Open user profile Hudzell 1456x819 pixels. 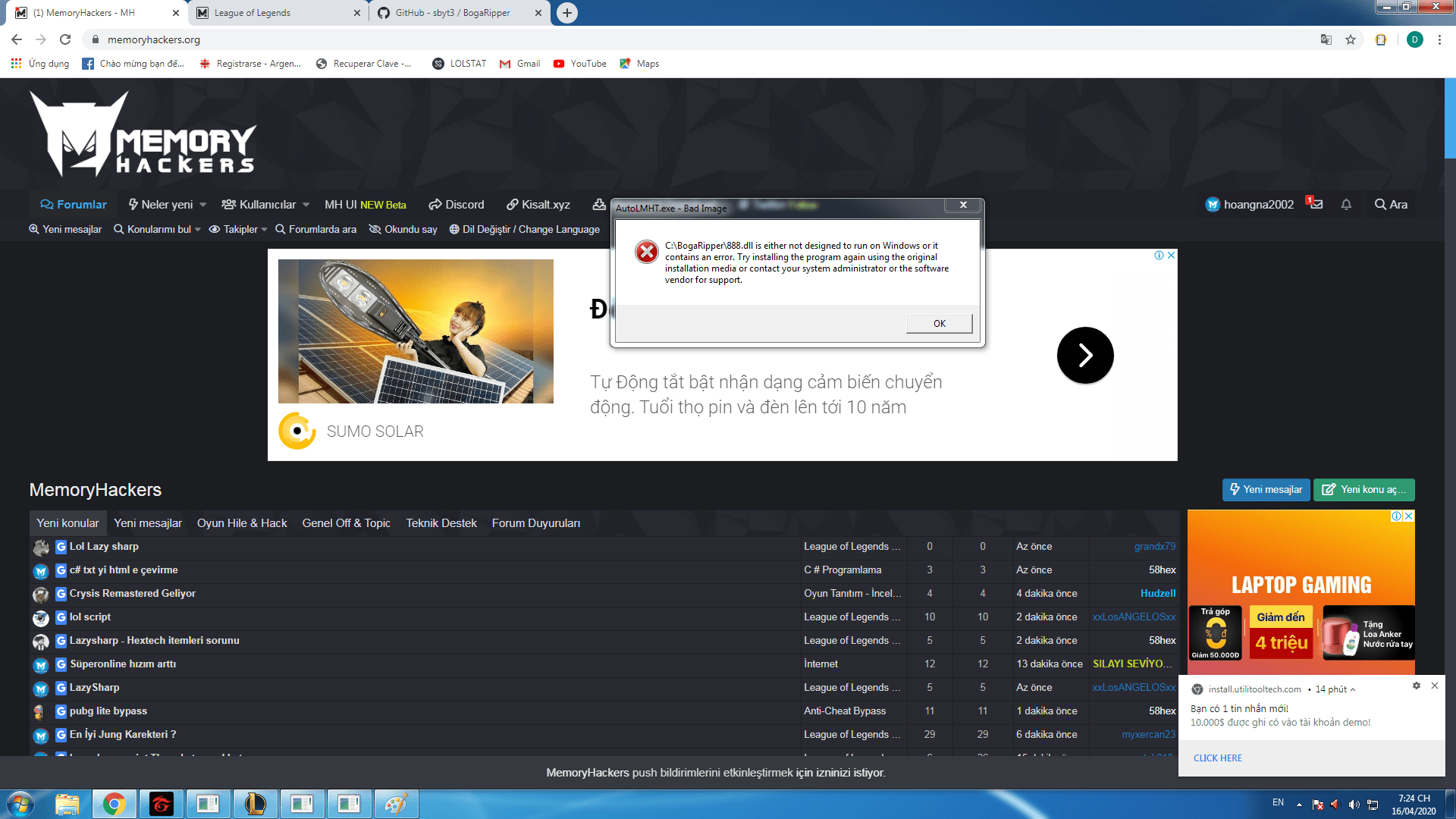[x=1158, y=594]
